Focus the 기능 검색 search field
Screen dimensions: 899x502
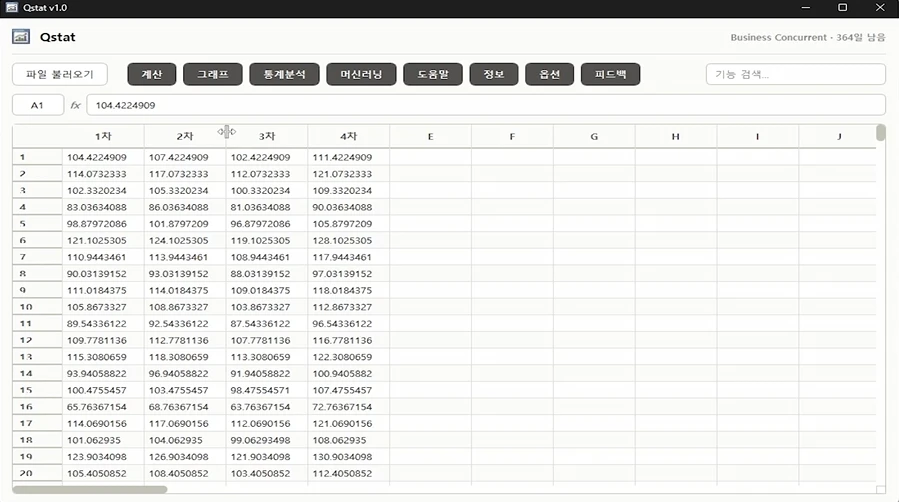796,74
